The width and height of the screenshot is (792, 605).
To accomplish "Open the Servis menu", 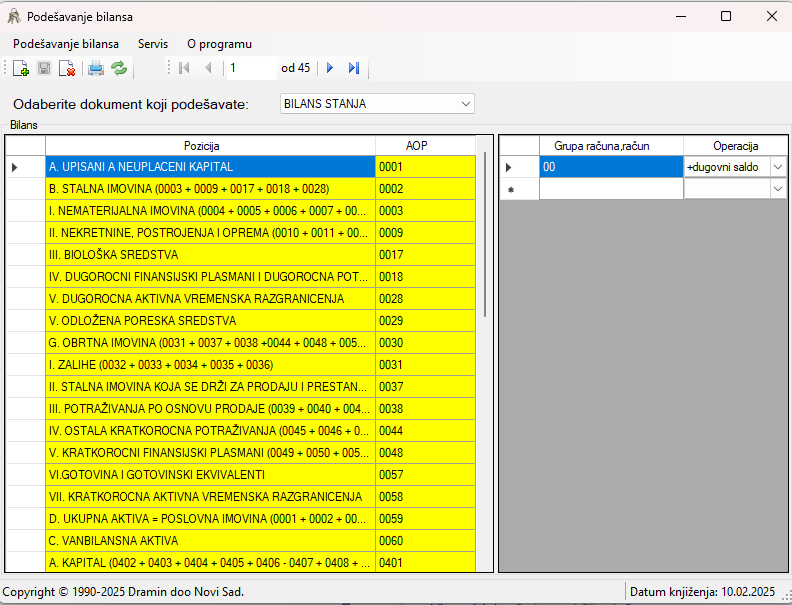I will point(153,44).
